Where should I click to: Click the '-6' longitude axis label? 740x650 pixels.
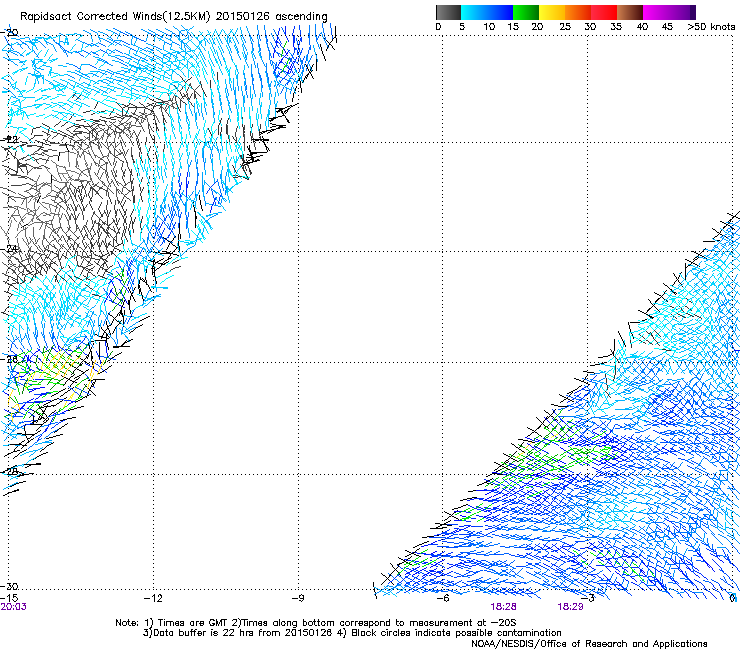443,598
